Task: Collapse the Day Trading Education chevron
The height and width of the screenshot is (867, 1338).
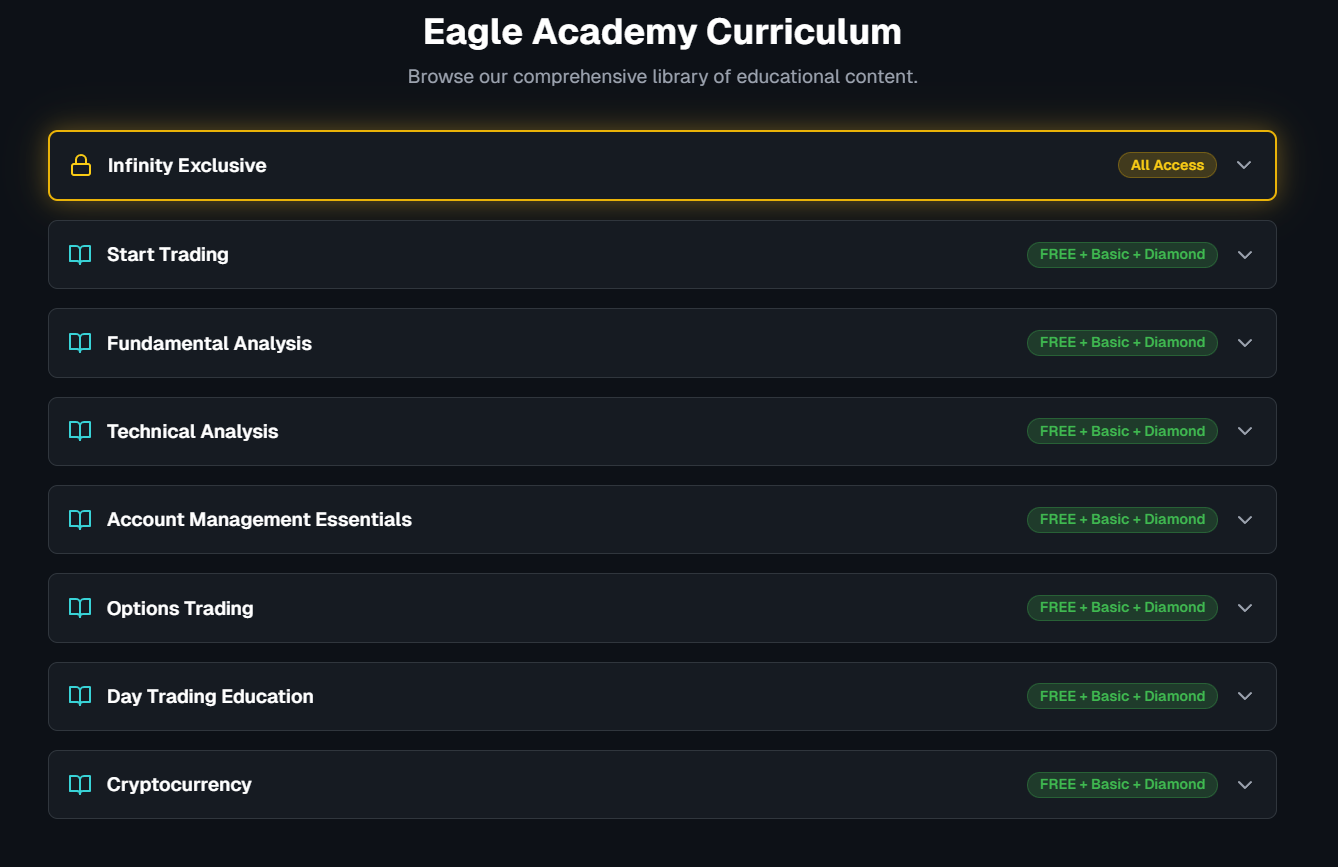Action: pos(1245,696)
